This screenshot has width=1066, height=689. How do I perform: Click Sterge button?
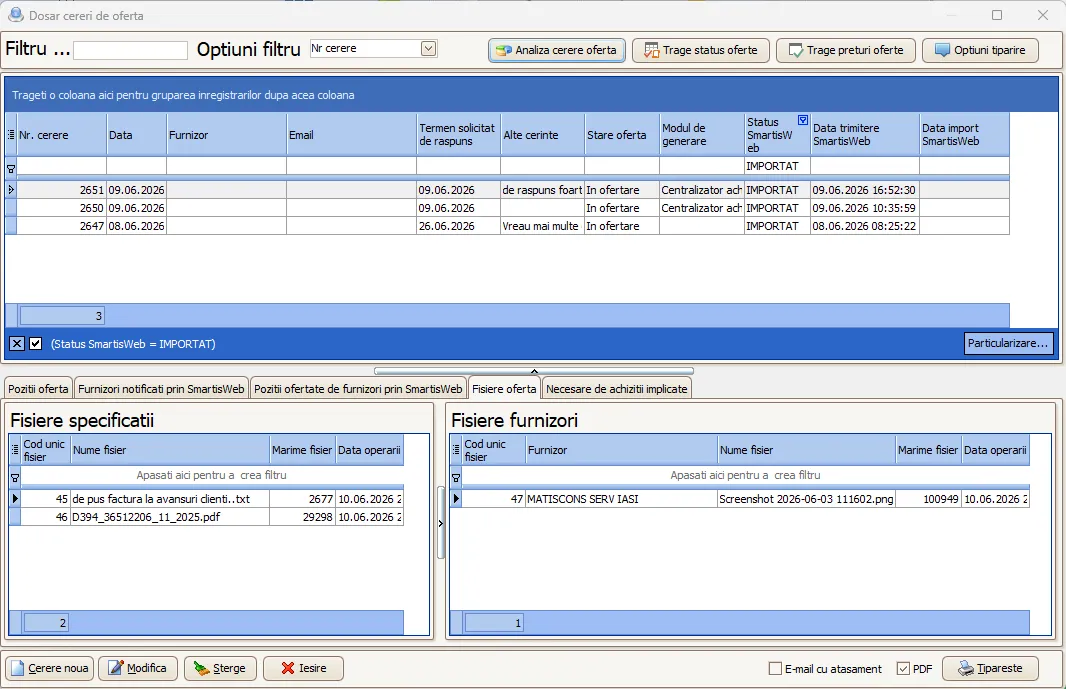pyautogui.click(x=220, y=669)
